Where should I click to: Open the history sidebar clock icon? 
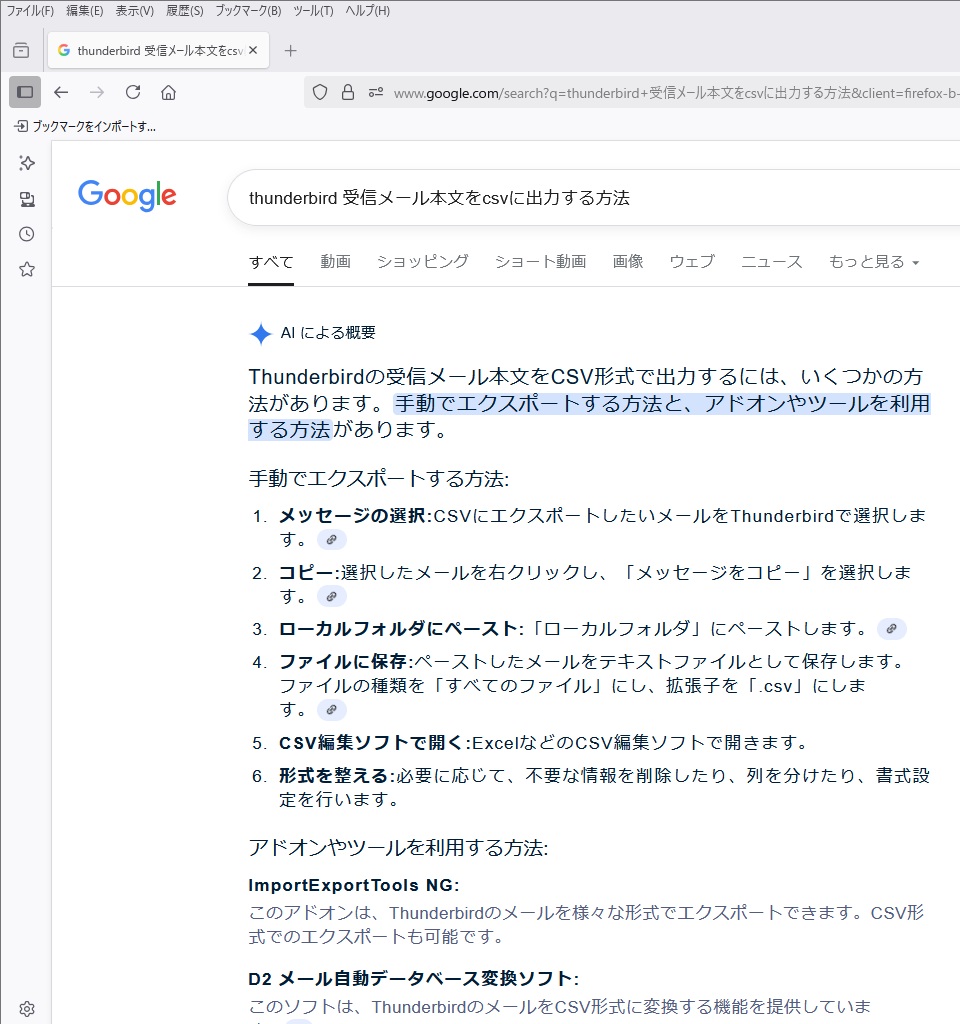pyautogui.click(x=27, y=234)
